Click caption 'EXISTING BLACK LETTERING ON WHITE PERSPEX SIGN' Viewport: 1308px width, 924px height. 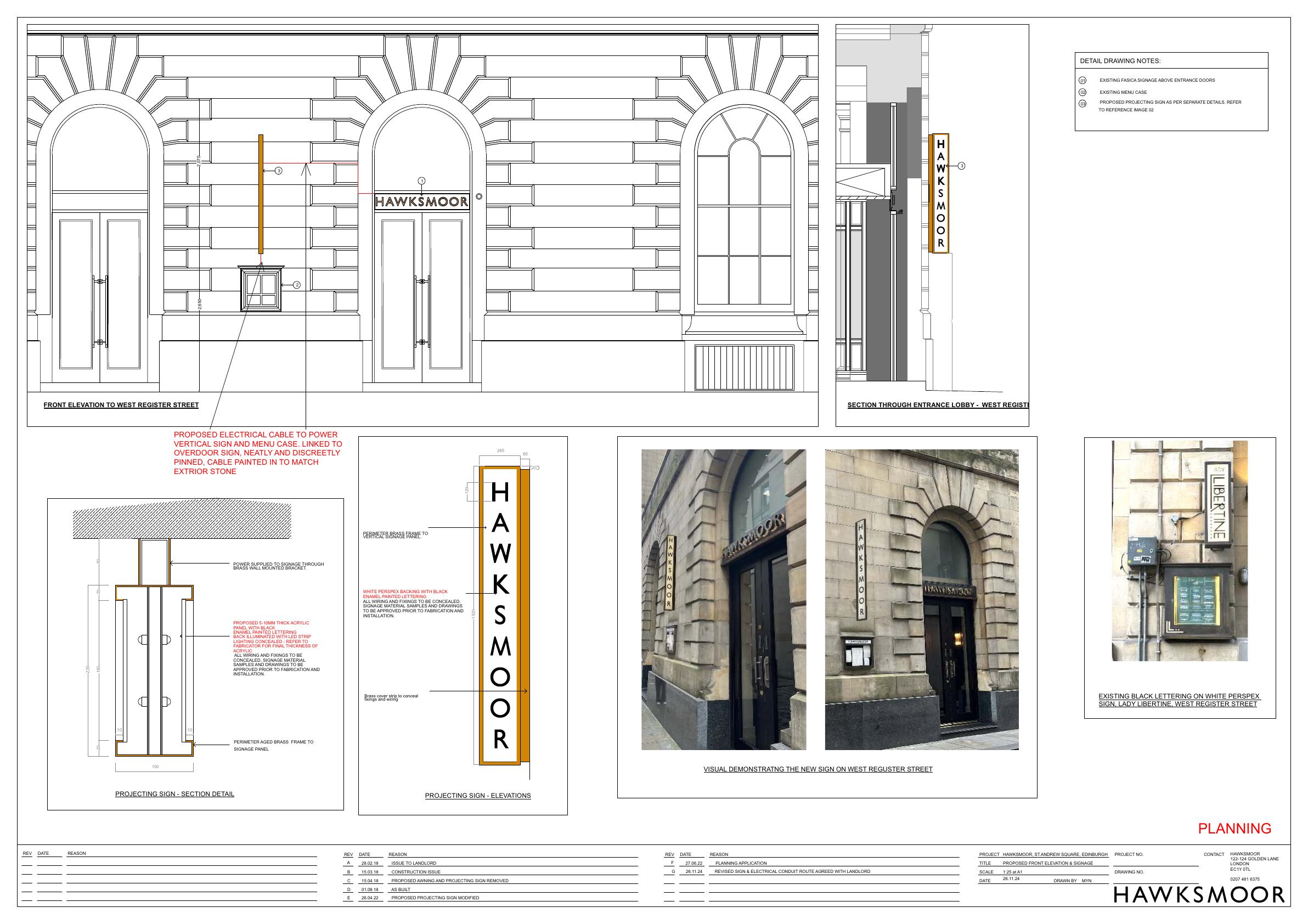coord(1179,700)
